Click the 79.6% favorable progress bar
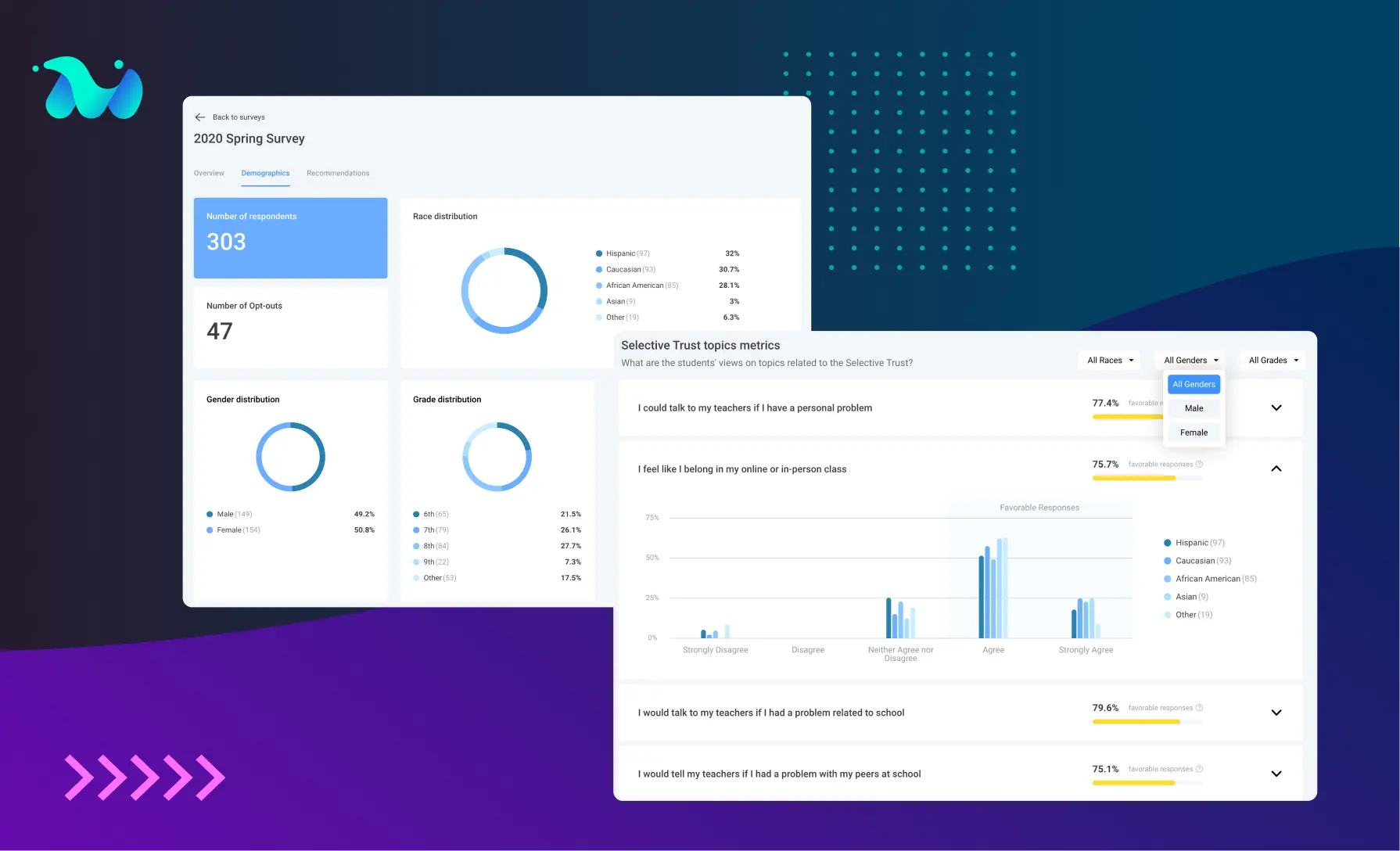1400x851 pixels. [1147, 722]
